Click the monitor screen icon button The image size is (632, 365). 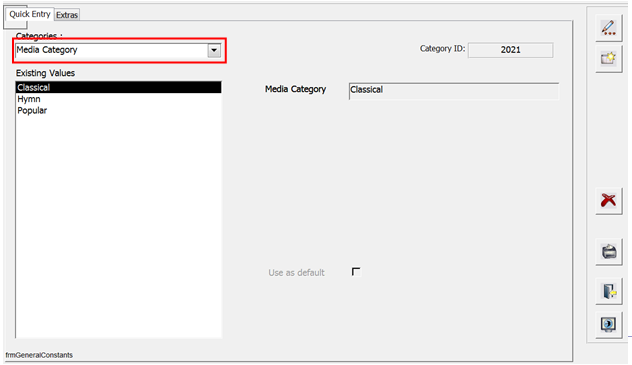[x=609, y=325]
